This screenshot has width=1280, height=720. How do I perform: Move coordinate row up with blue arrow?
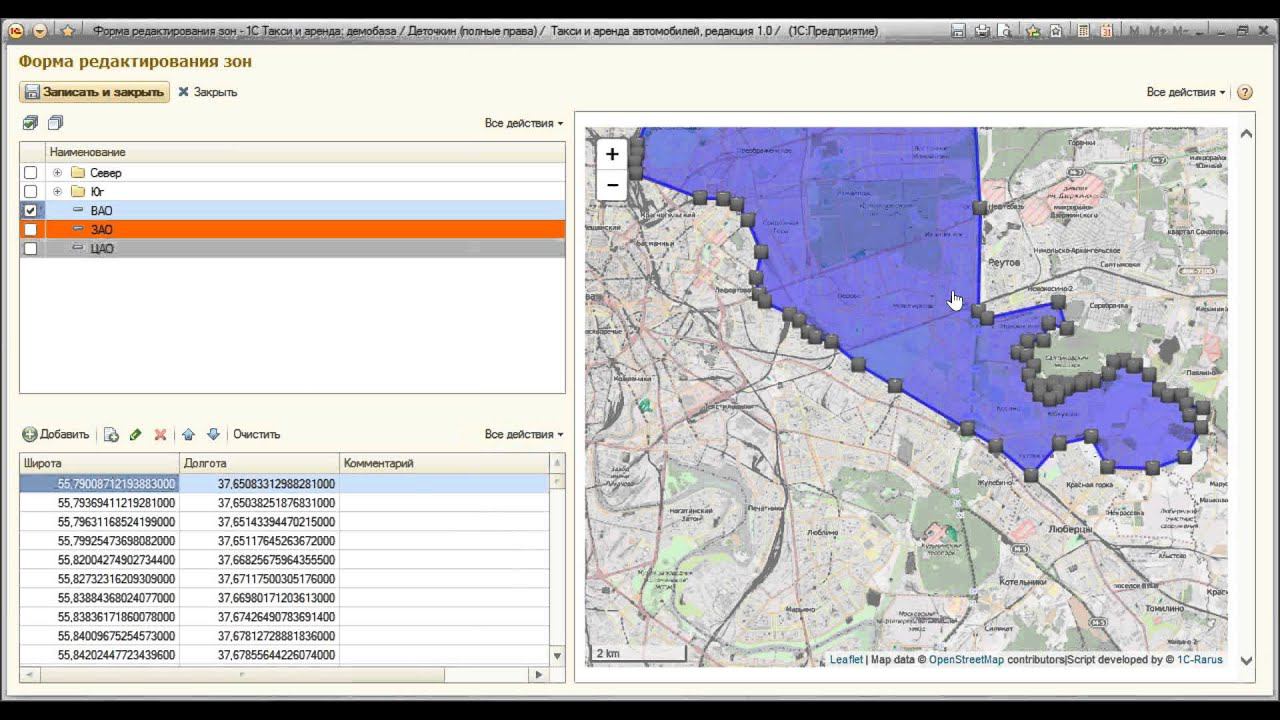[188, 435]
